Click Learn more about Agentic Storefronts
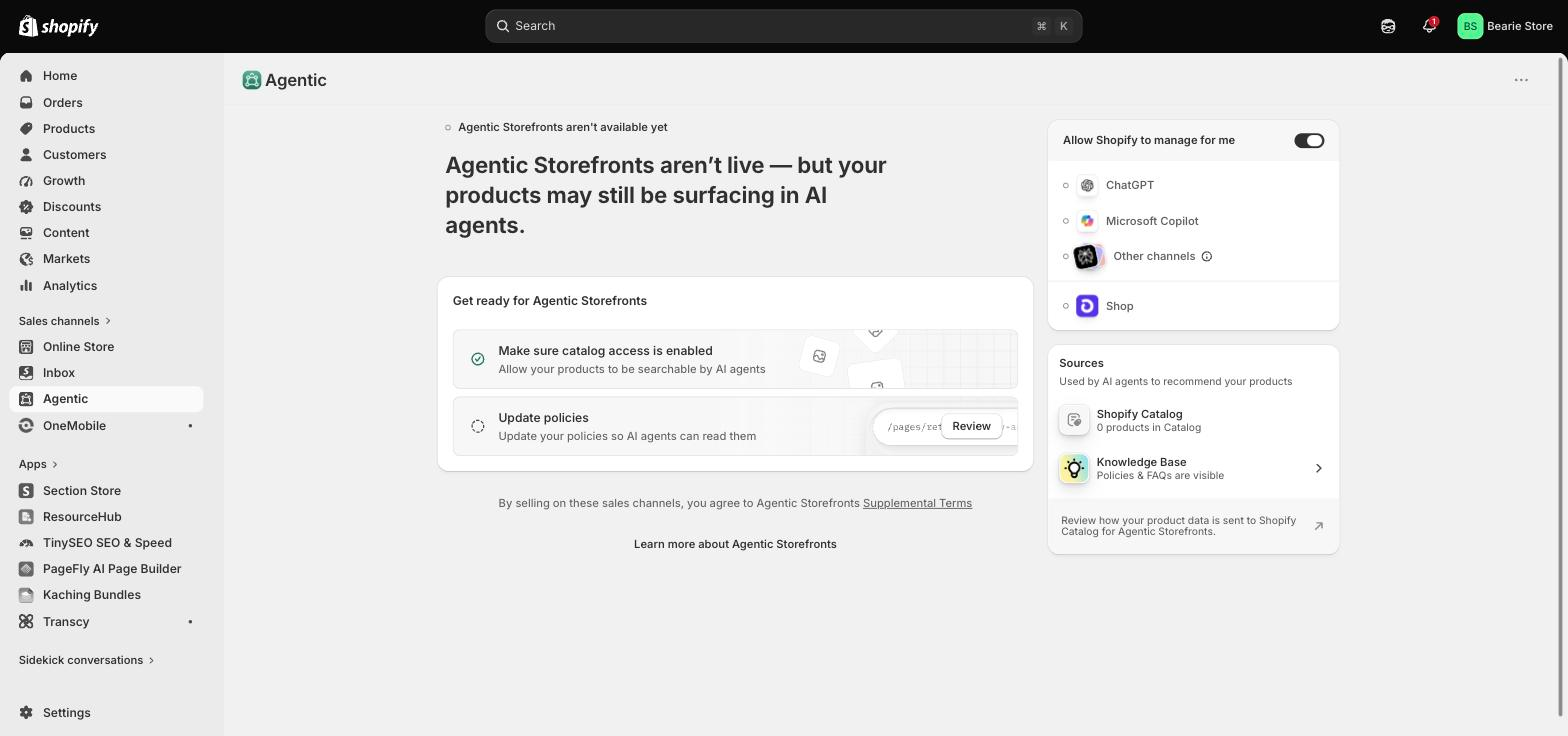 tap(735, 544)
